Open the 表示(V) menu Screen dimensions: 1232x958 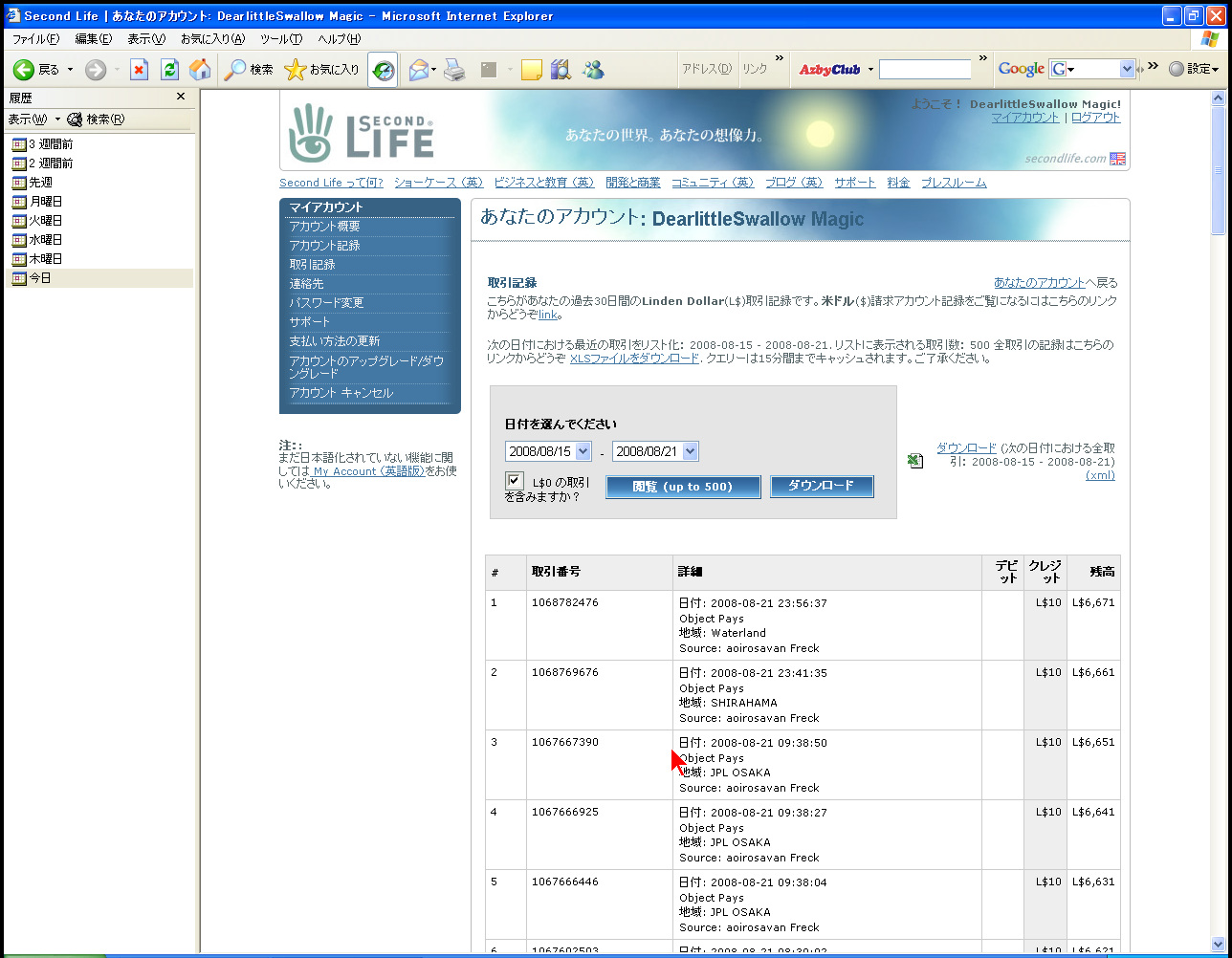[x=146, y=39]
